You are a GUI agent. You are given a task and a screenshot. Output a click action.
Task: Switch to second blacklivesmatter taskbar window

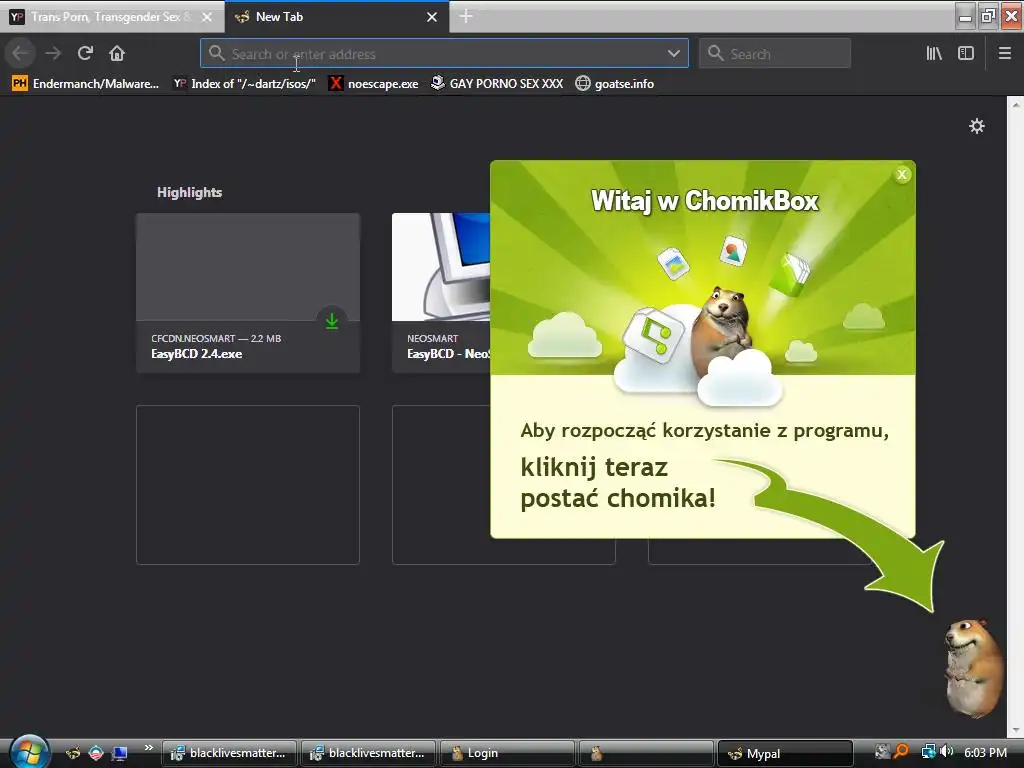click(368, 753)
